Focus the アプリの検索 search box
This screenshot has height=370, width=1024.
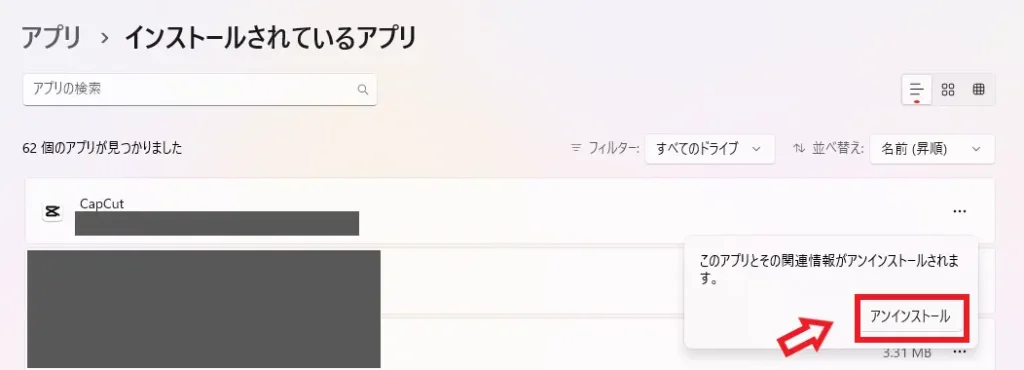click(x=199, y=89)
